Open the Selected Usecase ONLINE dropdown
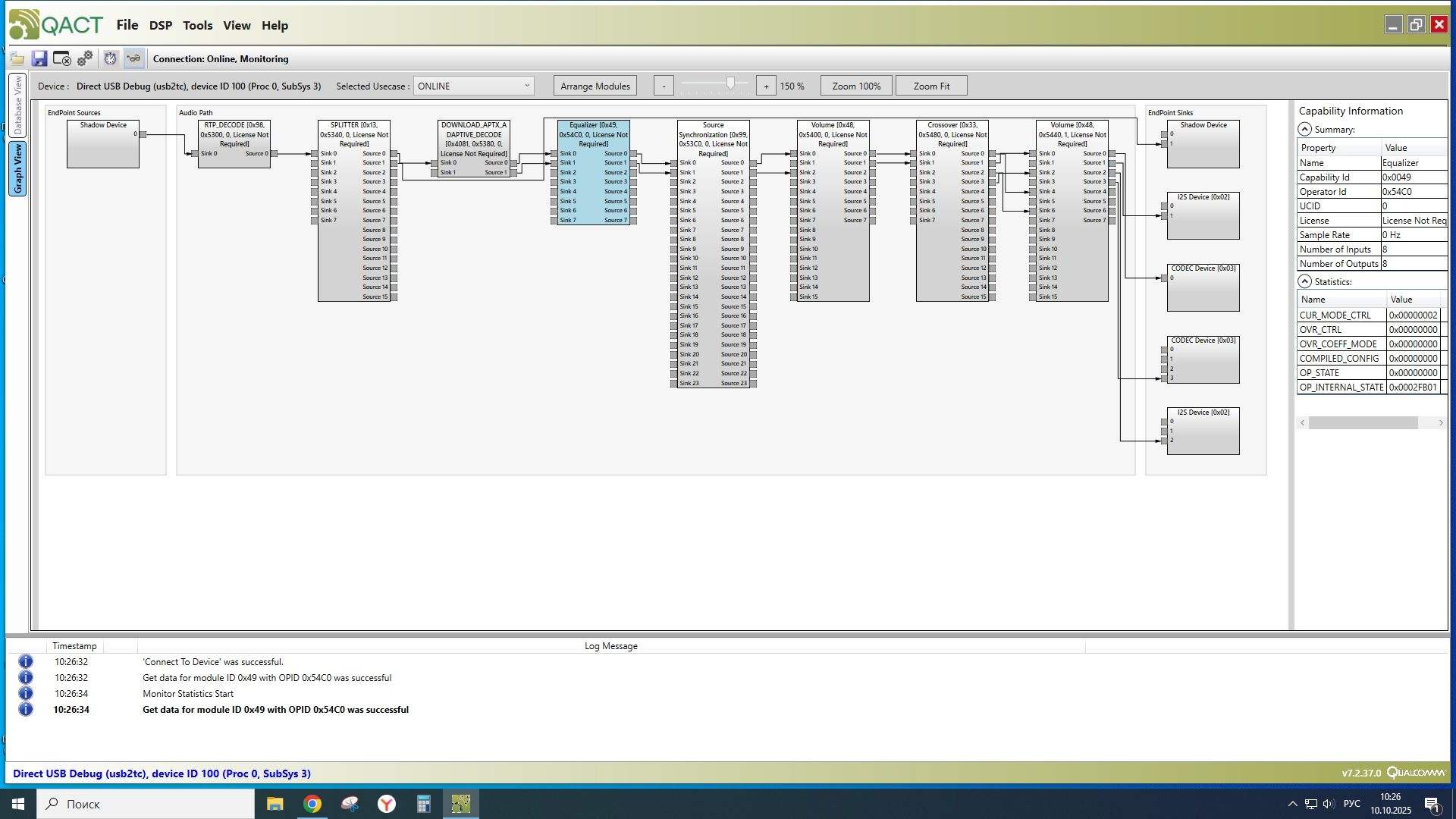Image resolution: width=1456 pixels, height=819 pixels. click(473, 86)
